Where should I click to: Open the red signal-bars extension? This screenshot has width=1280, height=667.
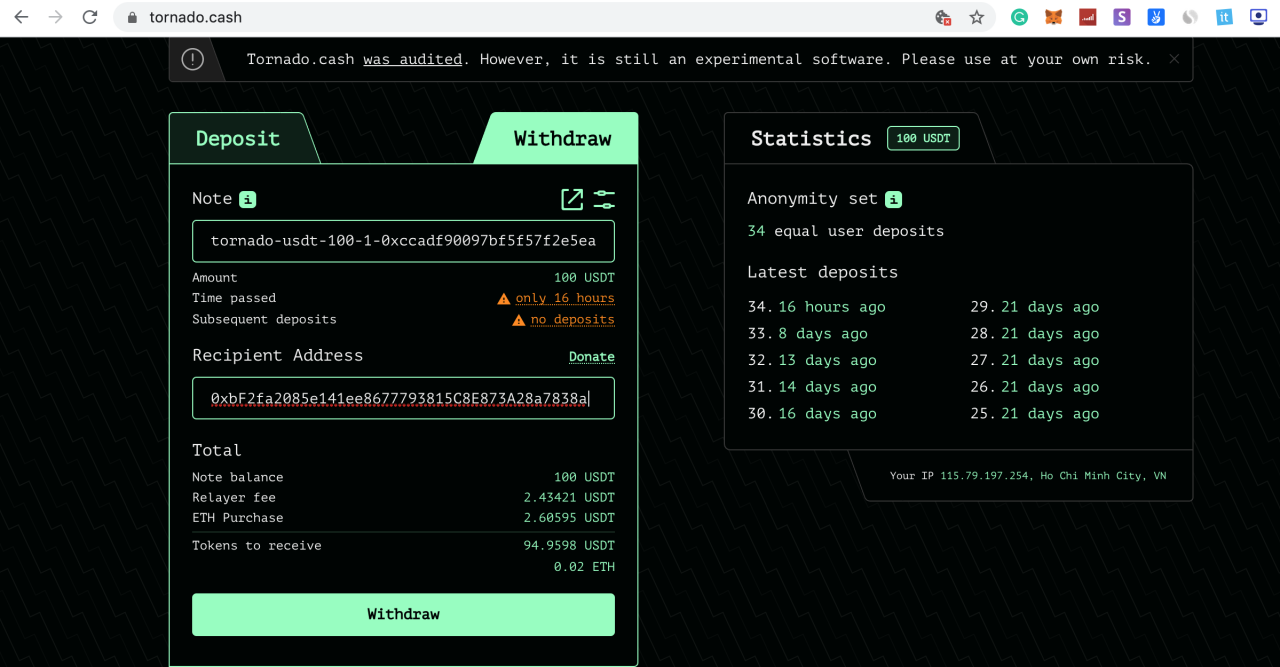point(1088,17)
